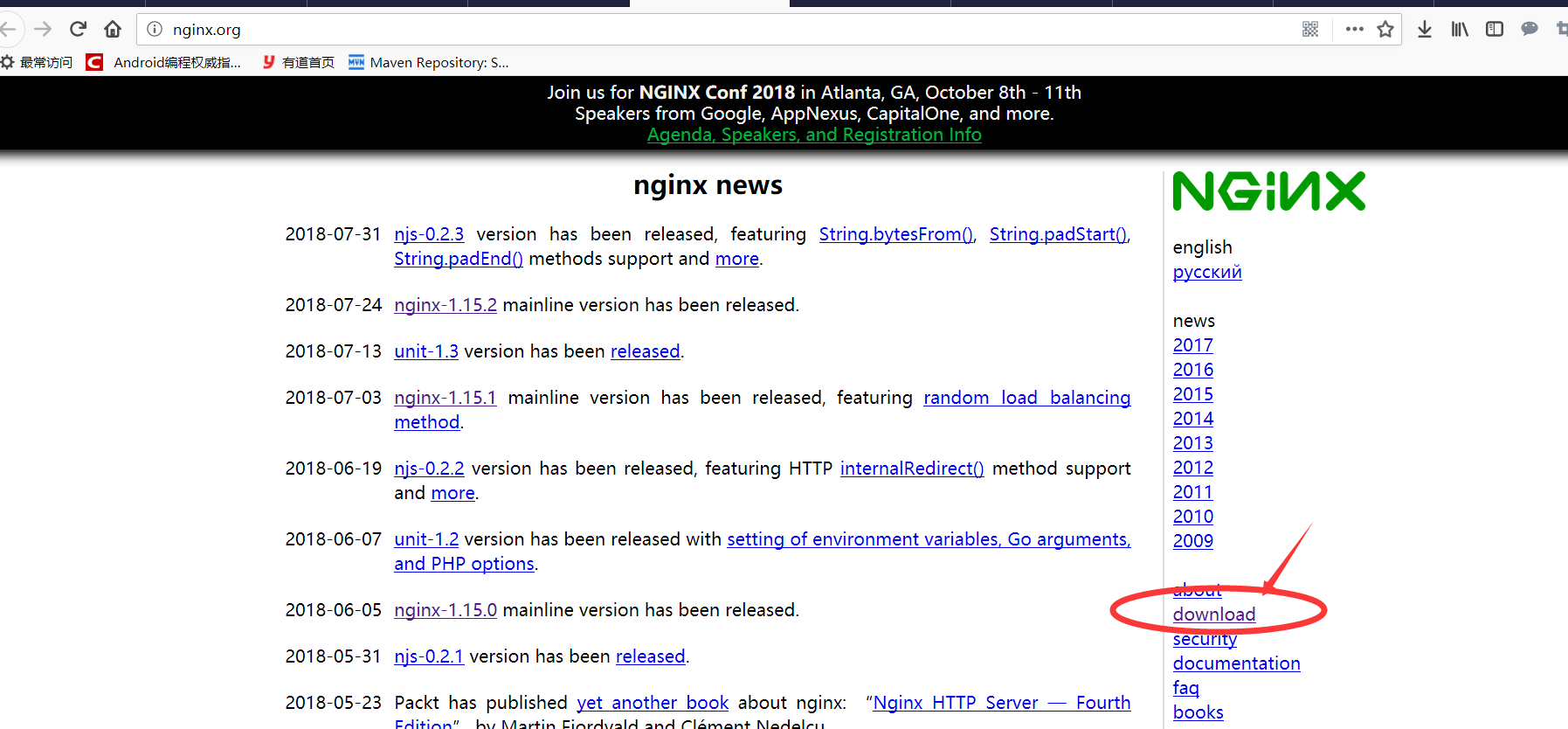Click 'more' link in the 2018-06-19 entry
Screen dimensions: 1568x729
point(453,493)
